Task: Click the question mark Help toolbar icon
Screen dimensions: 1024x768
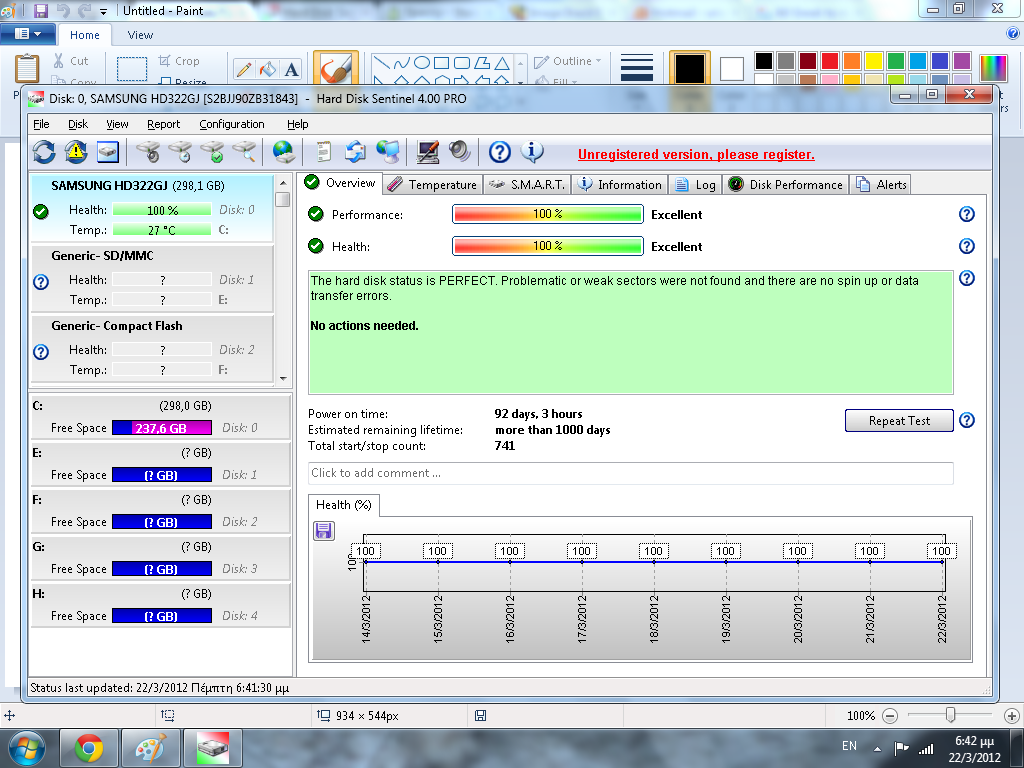Action: (x=500, y=152)
